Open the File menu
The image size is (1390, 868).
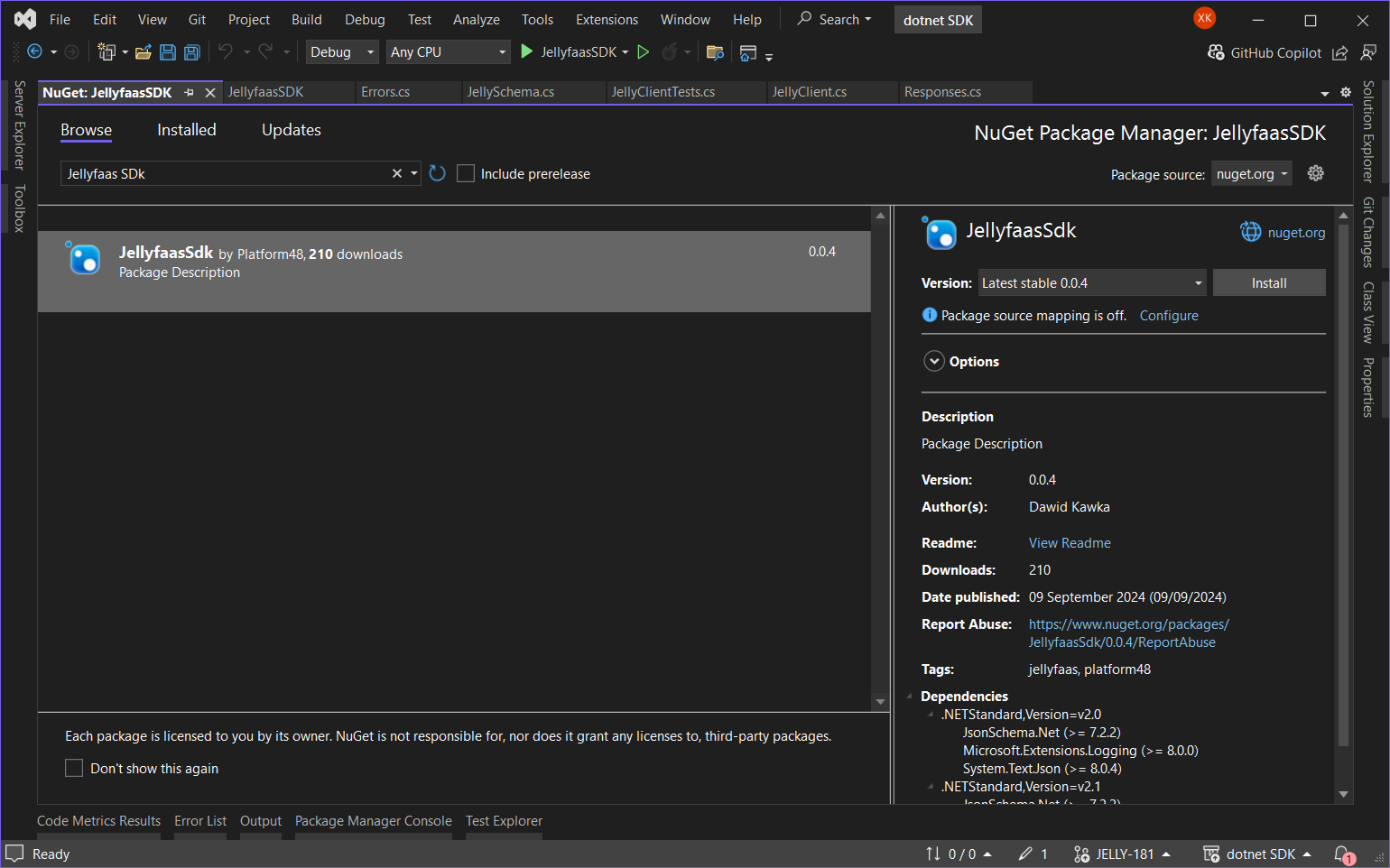point(60,19)
